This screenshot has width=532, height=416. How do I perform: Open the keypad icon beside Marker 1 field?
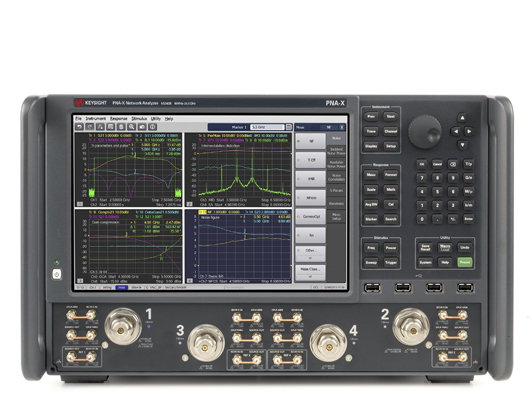289,127
